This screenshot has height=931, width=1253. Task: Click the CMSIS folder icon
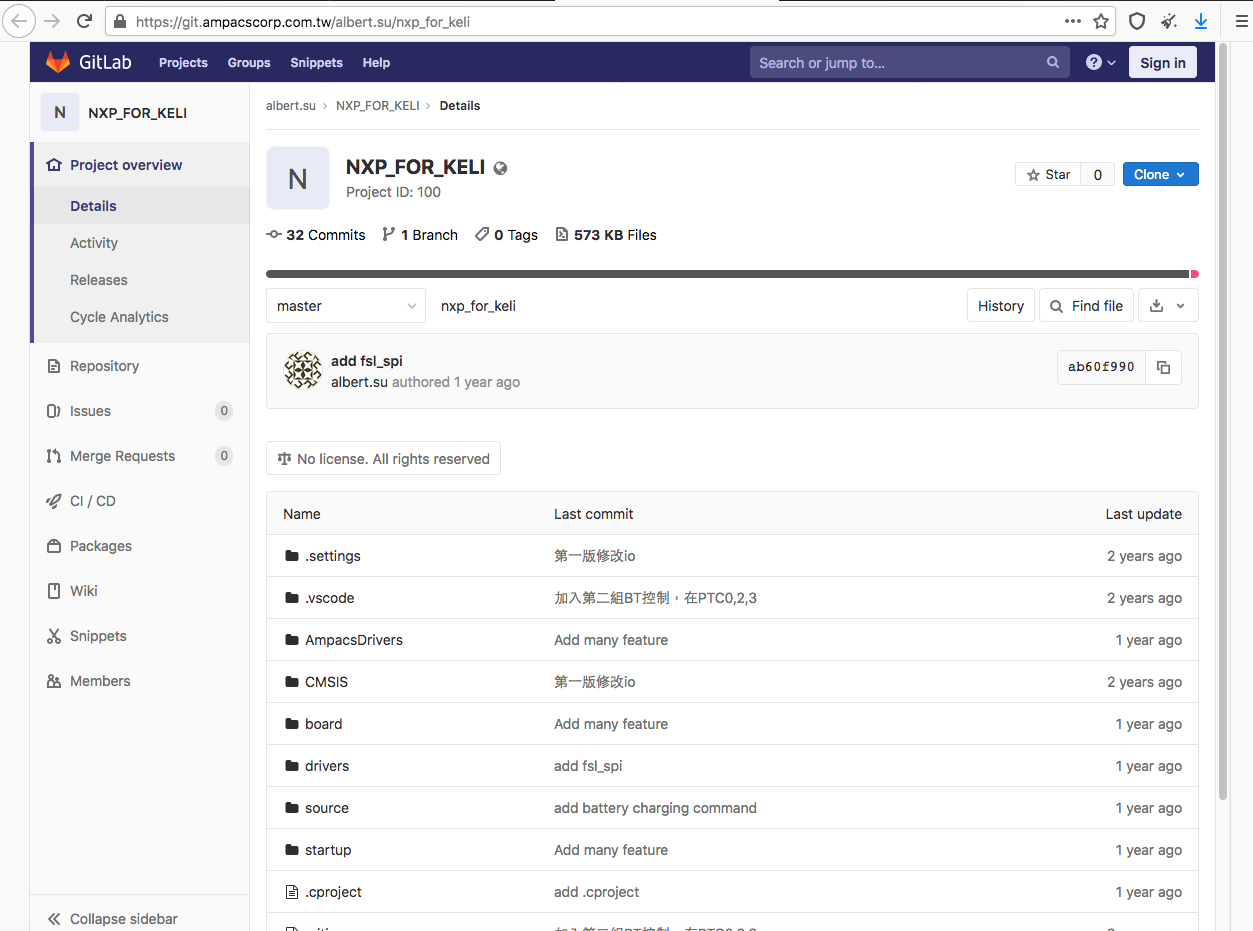point(292,682)
